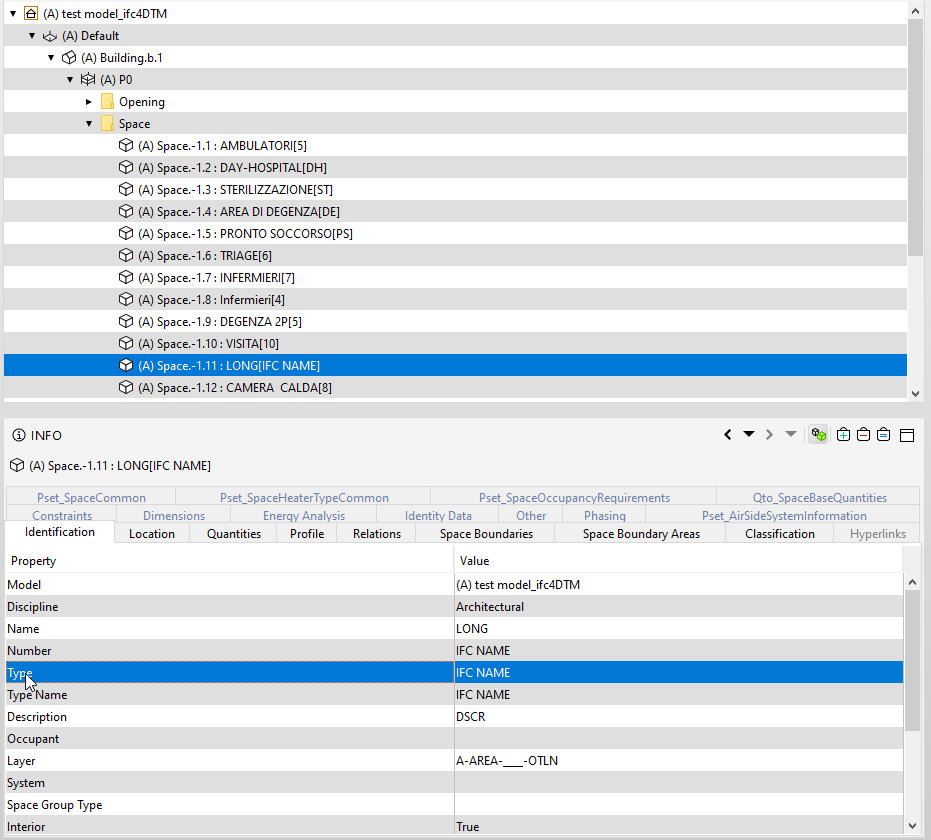The image size is (931, 840).
Task: Click the cube icon of Space.-1.8 Infermieri
Action: (x=126, y=299)
